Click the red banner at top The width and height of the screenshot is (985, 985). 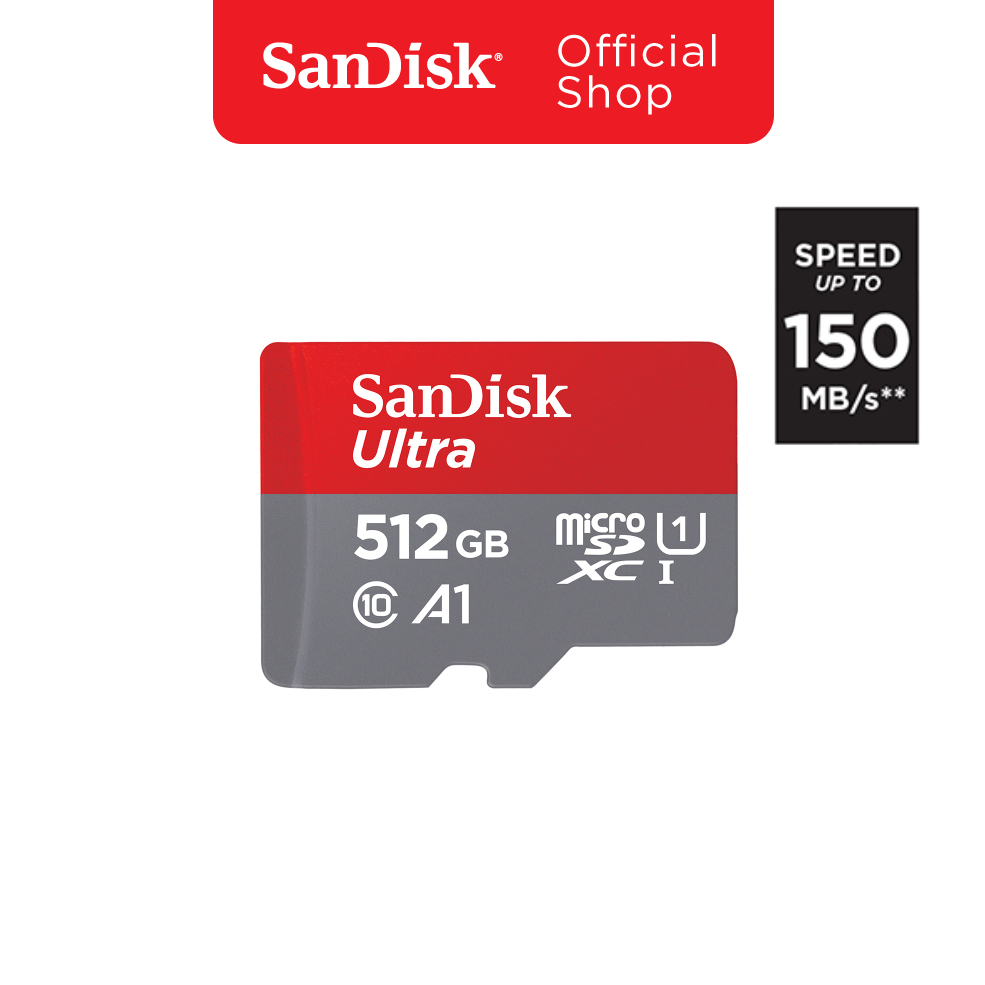click(493, 72)
